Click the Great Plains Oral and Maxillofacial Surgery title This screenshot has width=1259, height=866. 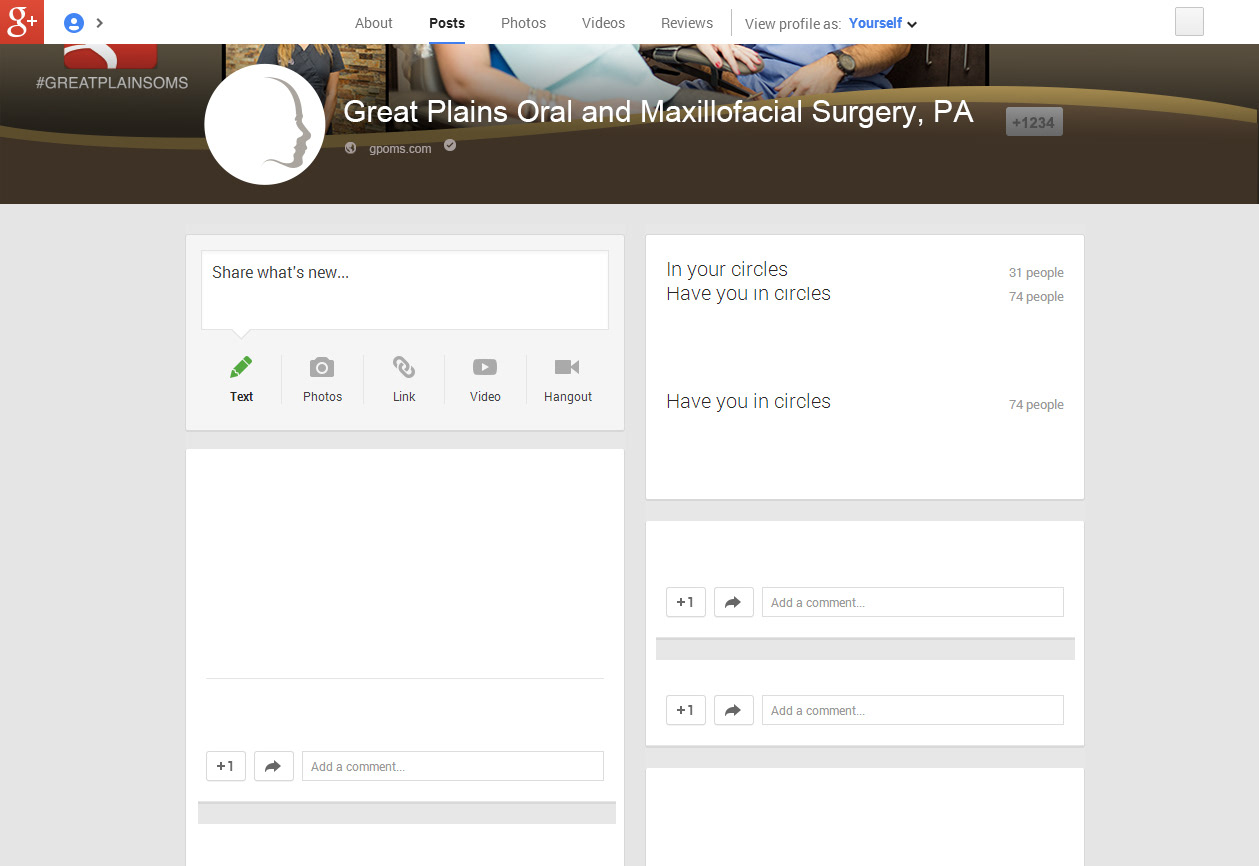pyautogui.click(x=658, y=112)
